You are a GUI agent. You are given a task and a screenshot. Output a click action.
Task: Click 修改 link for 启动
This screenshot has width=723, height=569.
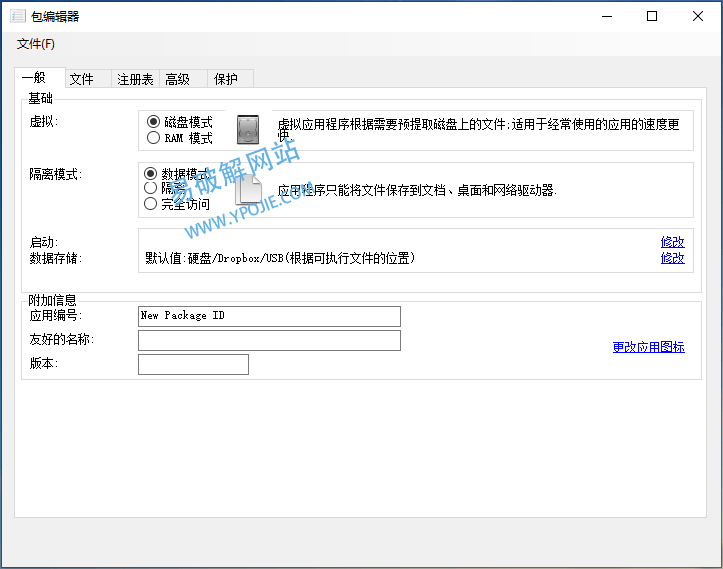[672, 242]
